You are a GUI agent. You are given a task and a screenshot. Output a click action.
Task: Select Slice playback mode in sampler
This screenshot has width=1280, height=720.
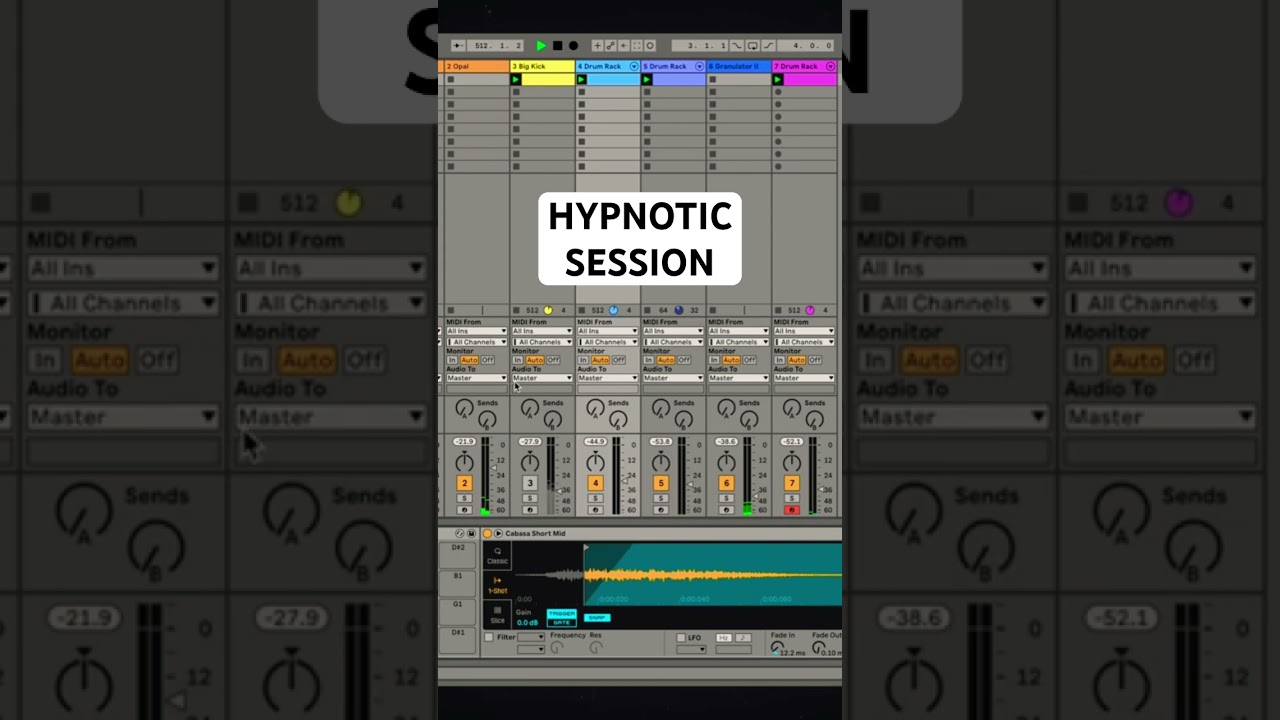pos(497,615)
